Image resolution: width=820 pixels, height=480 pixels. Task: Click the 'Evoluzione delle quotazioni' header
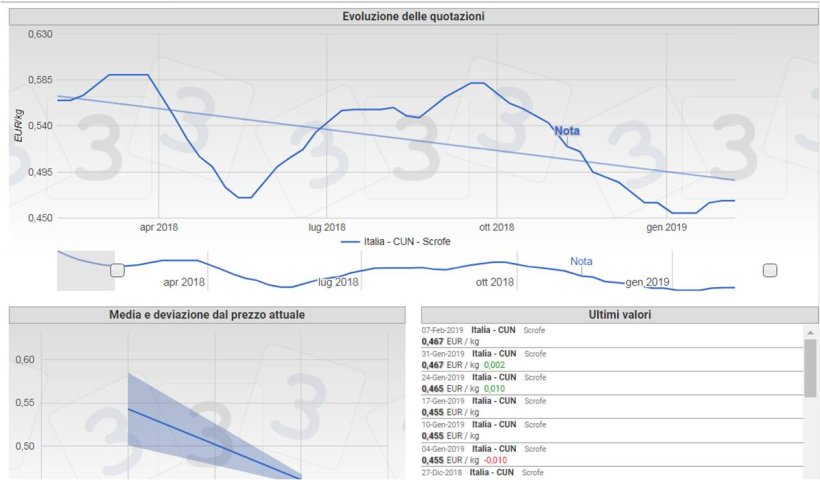[413, 17]
